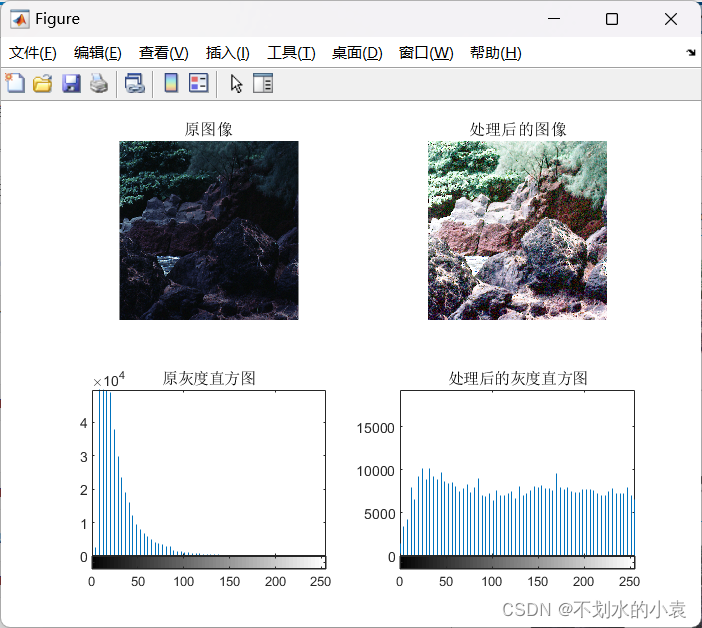The height and width of the screenshot is (628, 702).
Task: Close the Figure window
Action: point(671,19)
